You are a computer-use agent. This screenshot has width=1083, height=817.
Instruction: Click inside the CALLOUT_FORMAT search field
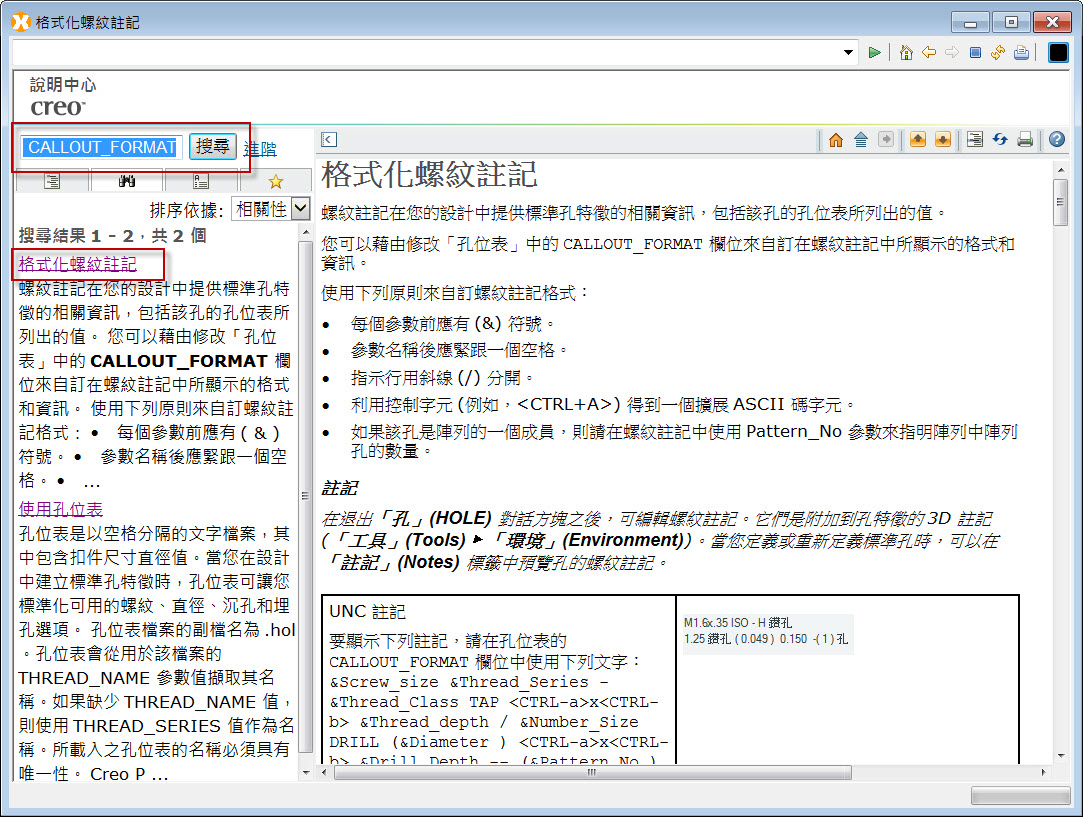[100, 147]
